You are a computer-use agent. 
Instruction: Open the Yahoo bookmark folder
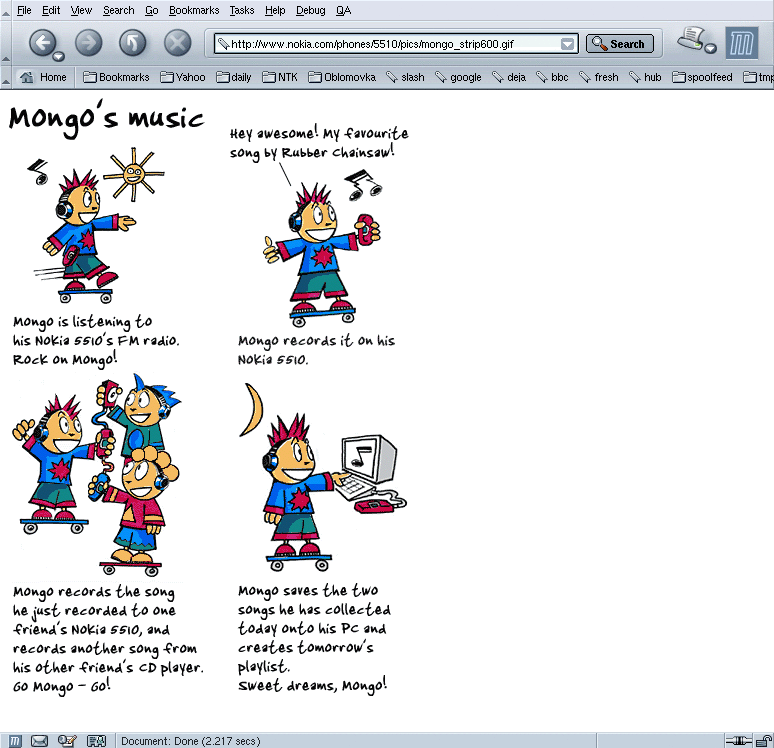click(183, 77)
